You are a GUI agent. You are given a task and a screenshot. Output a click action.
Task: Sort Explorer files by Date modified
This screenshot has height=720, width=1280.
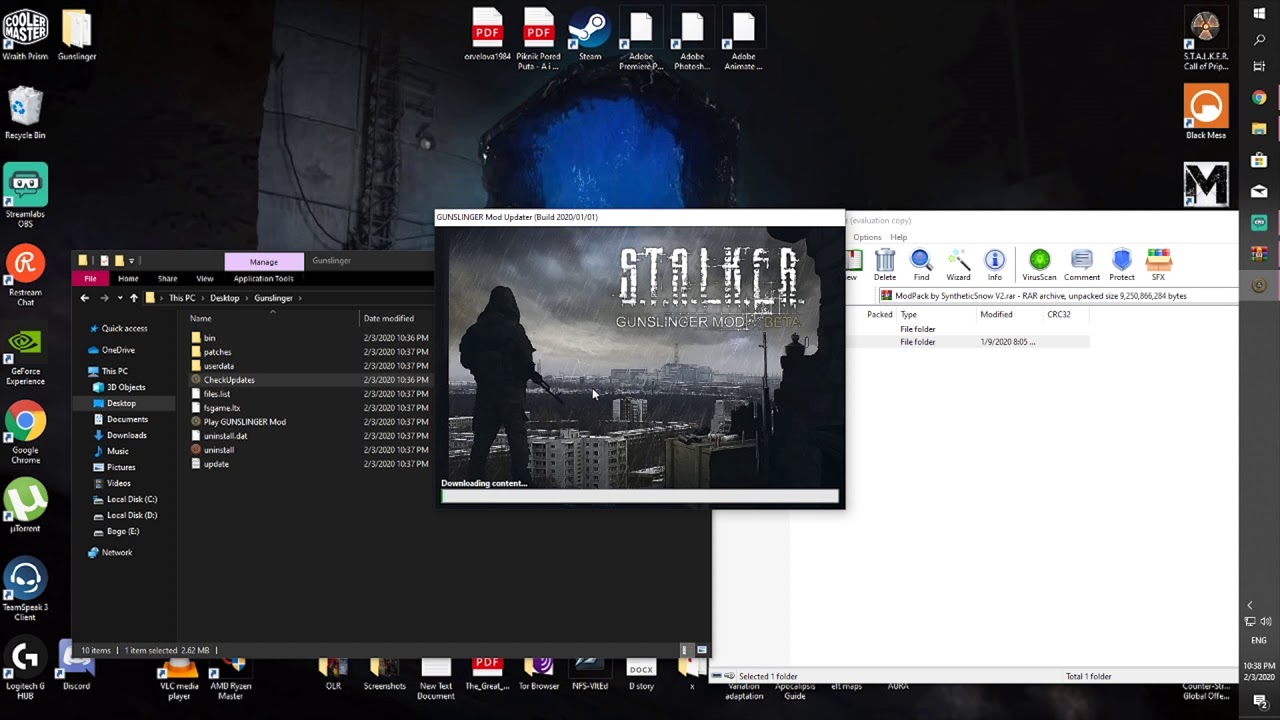coord(388,318)
